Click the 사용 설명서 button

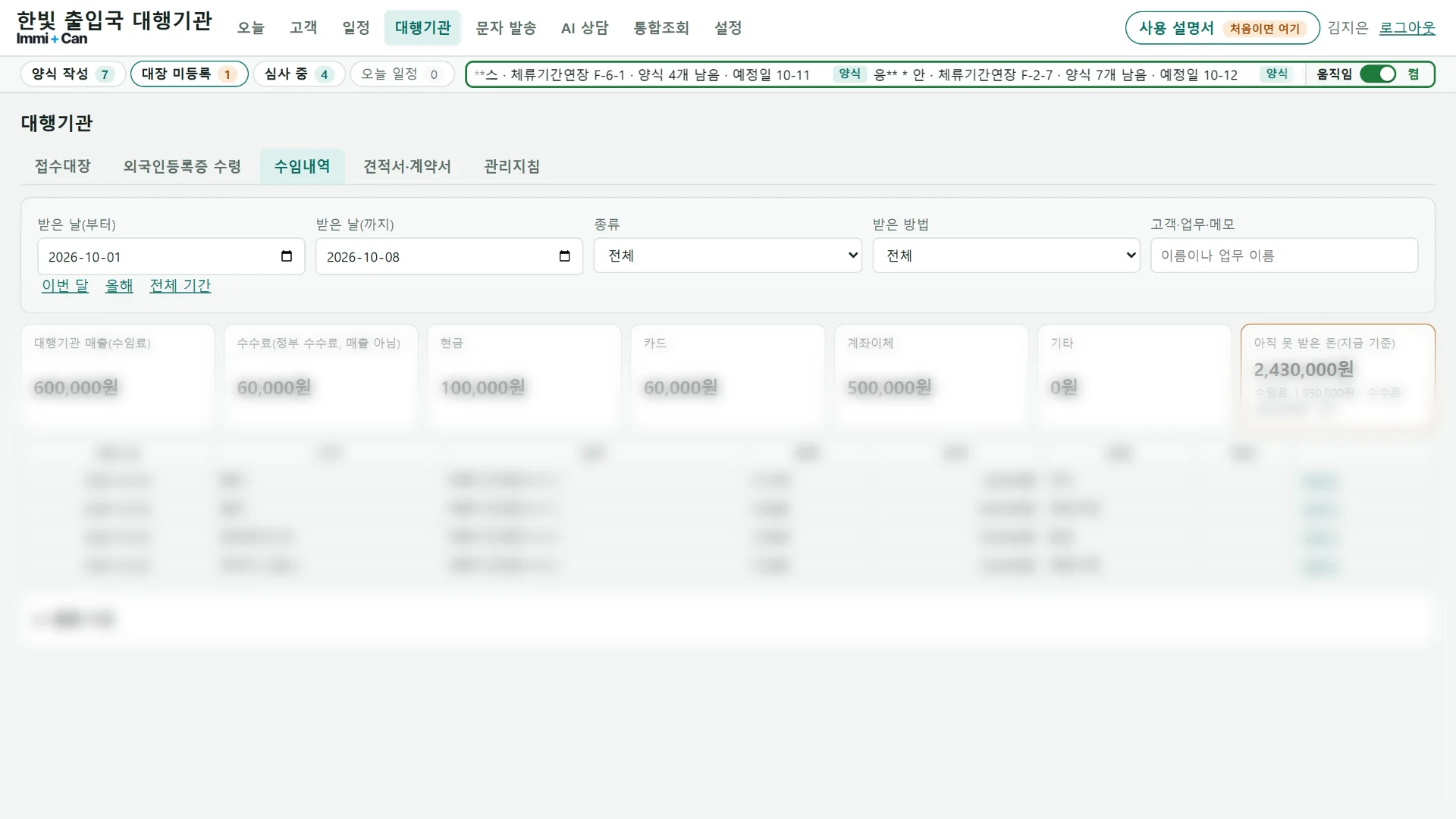(x=1222, y=28)
